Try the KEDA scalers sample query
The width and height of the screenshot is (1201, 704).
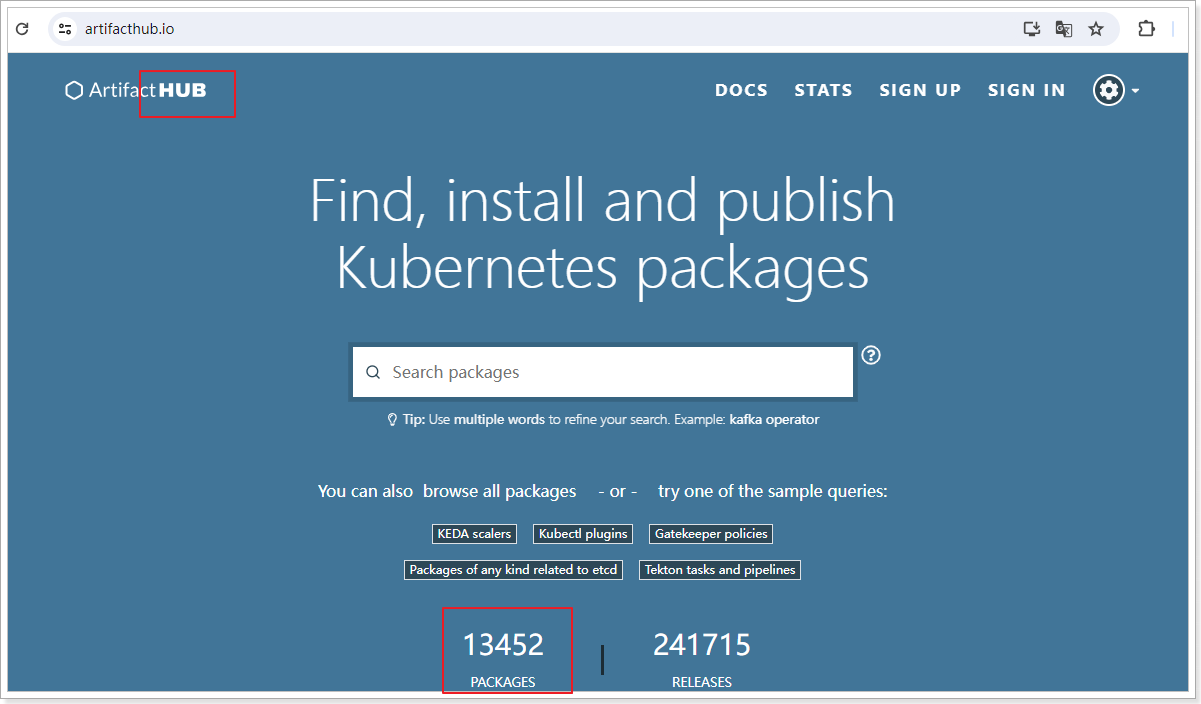click(474, 534)
